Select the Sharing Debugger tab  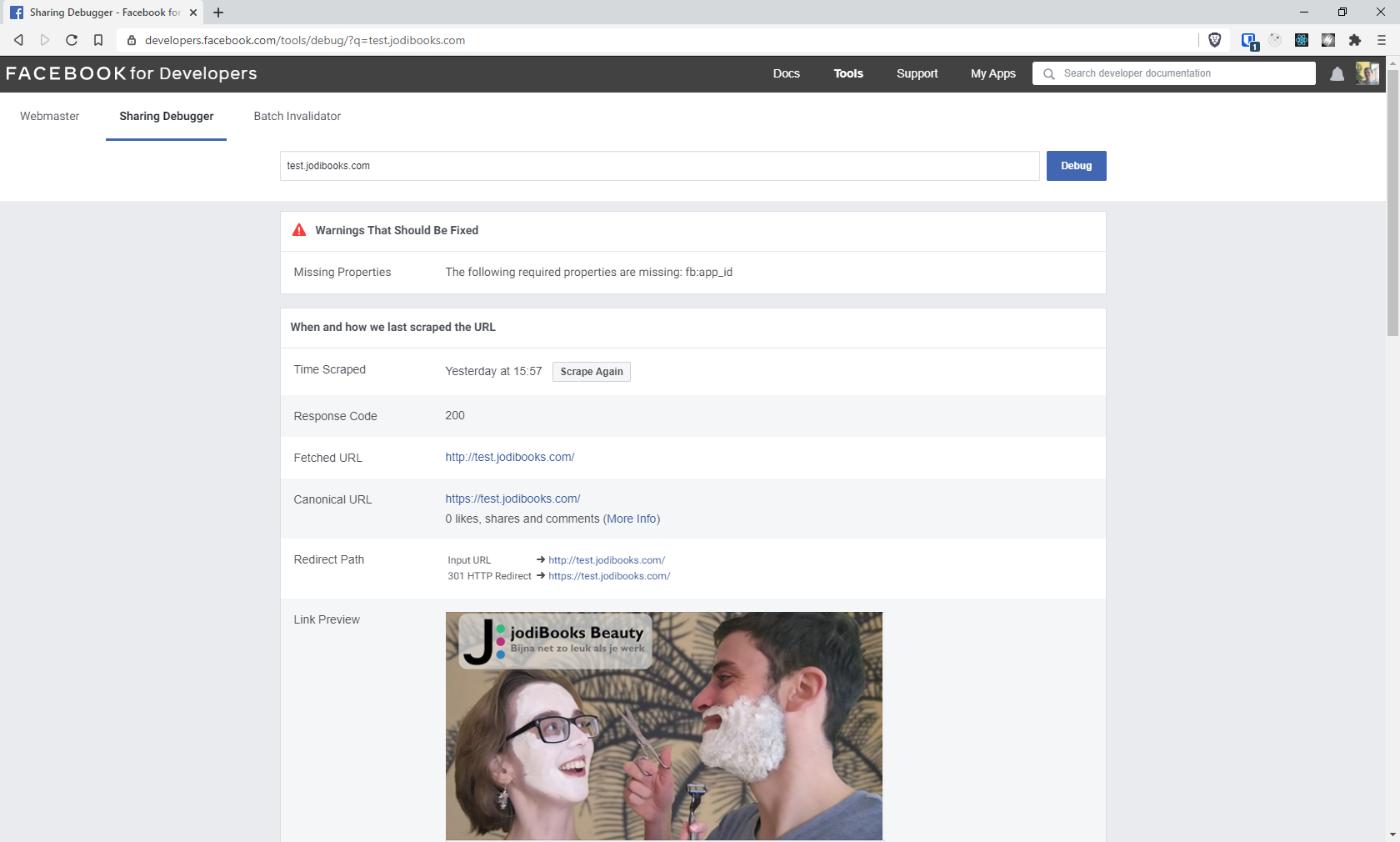[x=167, y=116]
